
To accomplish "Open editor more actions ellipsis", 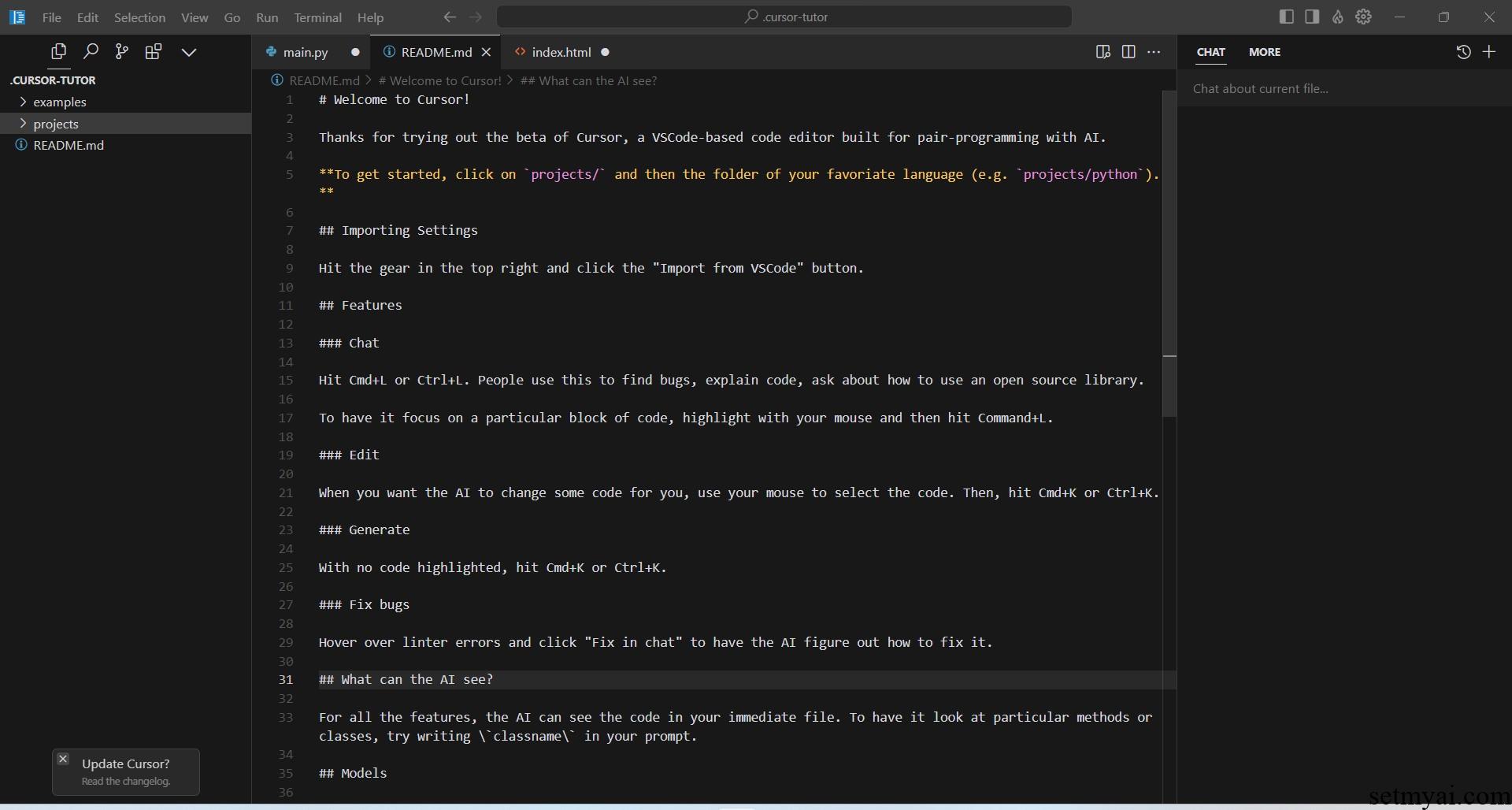I will (x=1154, y=52).
